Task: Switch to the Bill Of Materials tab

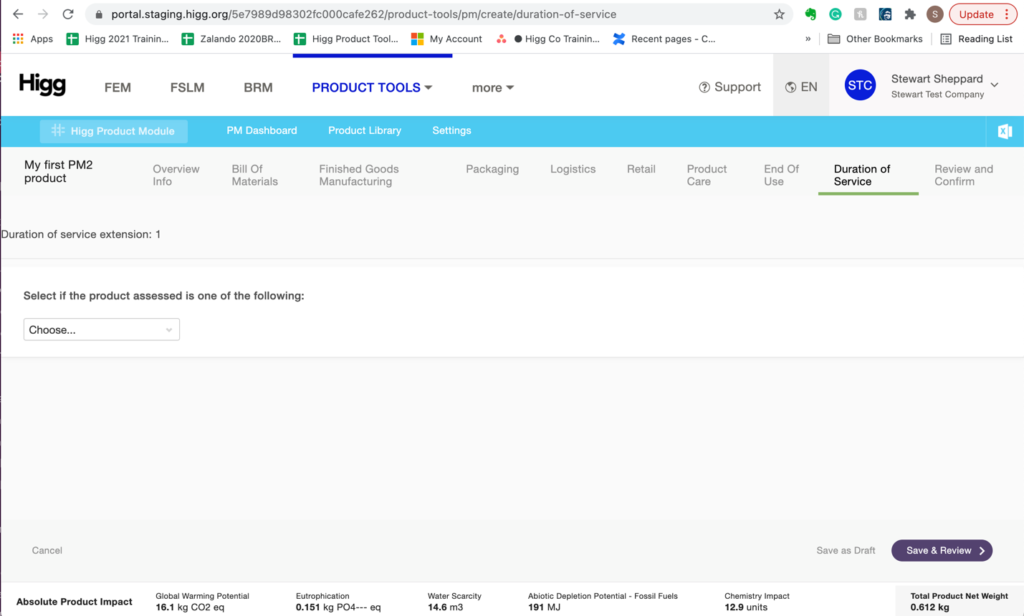Action: click(255, 175)
